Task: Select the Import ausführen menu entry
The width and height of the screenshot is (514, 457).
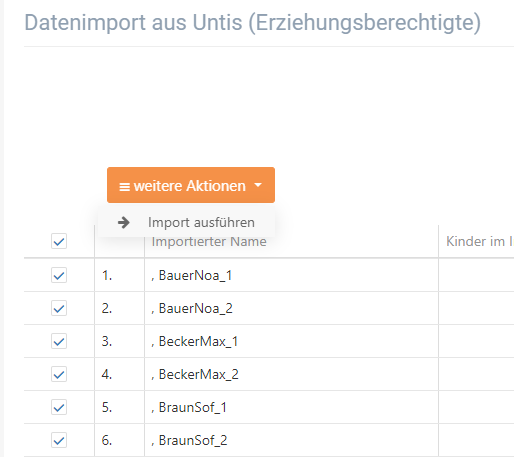Action: point(186,222)
